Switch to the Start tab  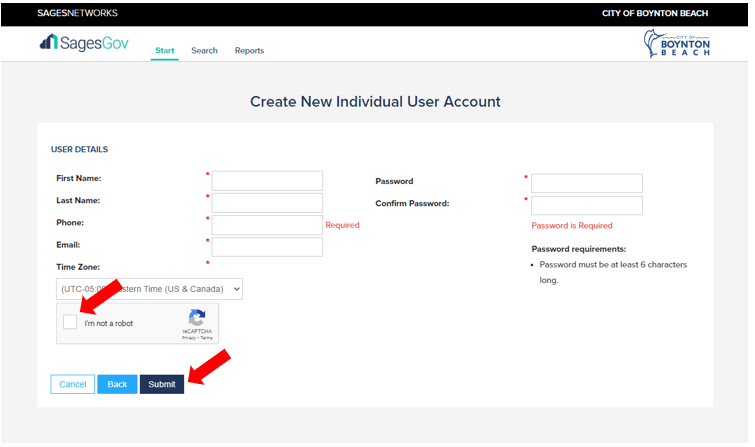[x=165, y=51]
